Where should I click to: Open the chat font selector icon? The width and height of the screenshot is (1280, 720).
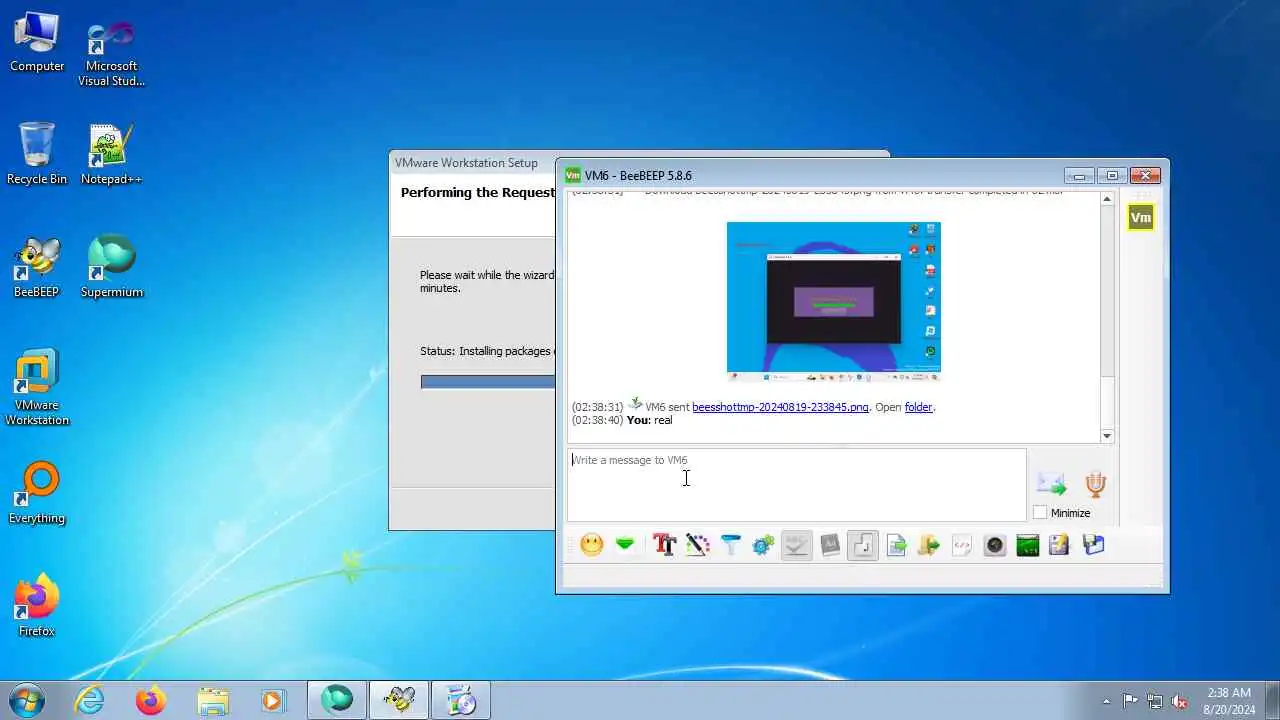click(x=664, y=545)
